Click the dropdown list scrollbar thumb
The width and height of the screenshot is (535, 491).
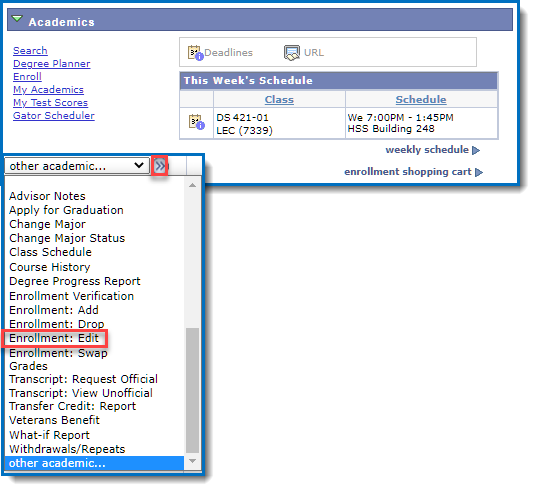click(192, 390)
